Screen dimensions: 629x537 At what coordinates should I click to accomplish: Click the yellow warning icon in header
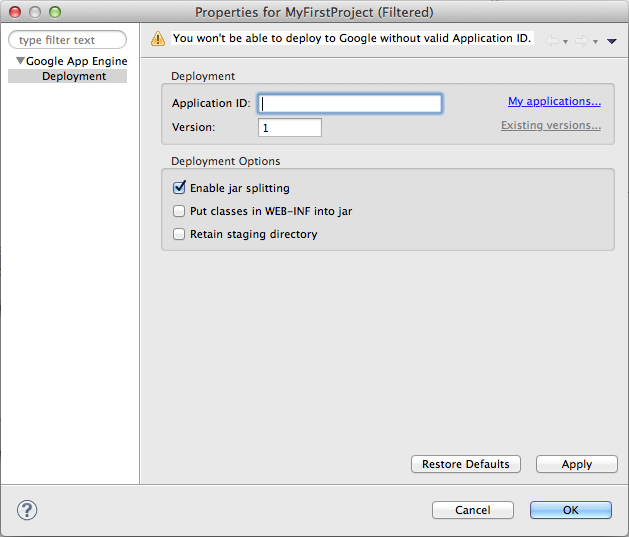point(157,39)
